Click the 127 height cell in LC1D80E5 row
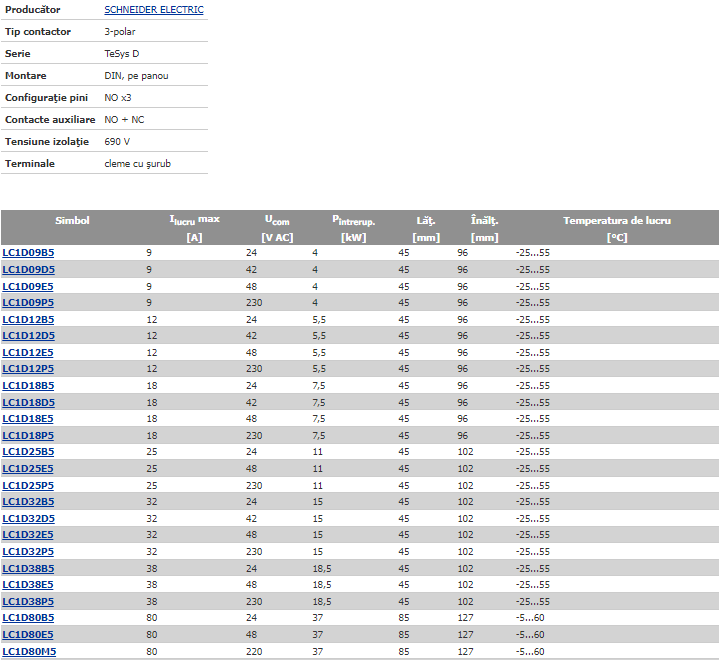Viewport: 719px width, 660px height. (x=465, y=635)
